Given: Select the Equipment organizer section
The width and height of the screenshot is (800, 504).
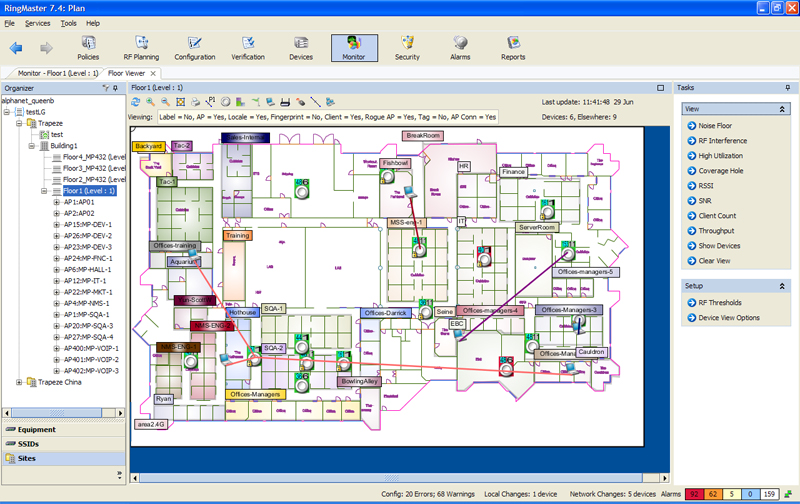Looking at the screenshot, I should coord(64,430).
